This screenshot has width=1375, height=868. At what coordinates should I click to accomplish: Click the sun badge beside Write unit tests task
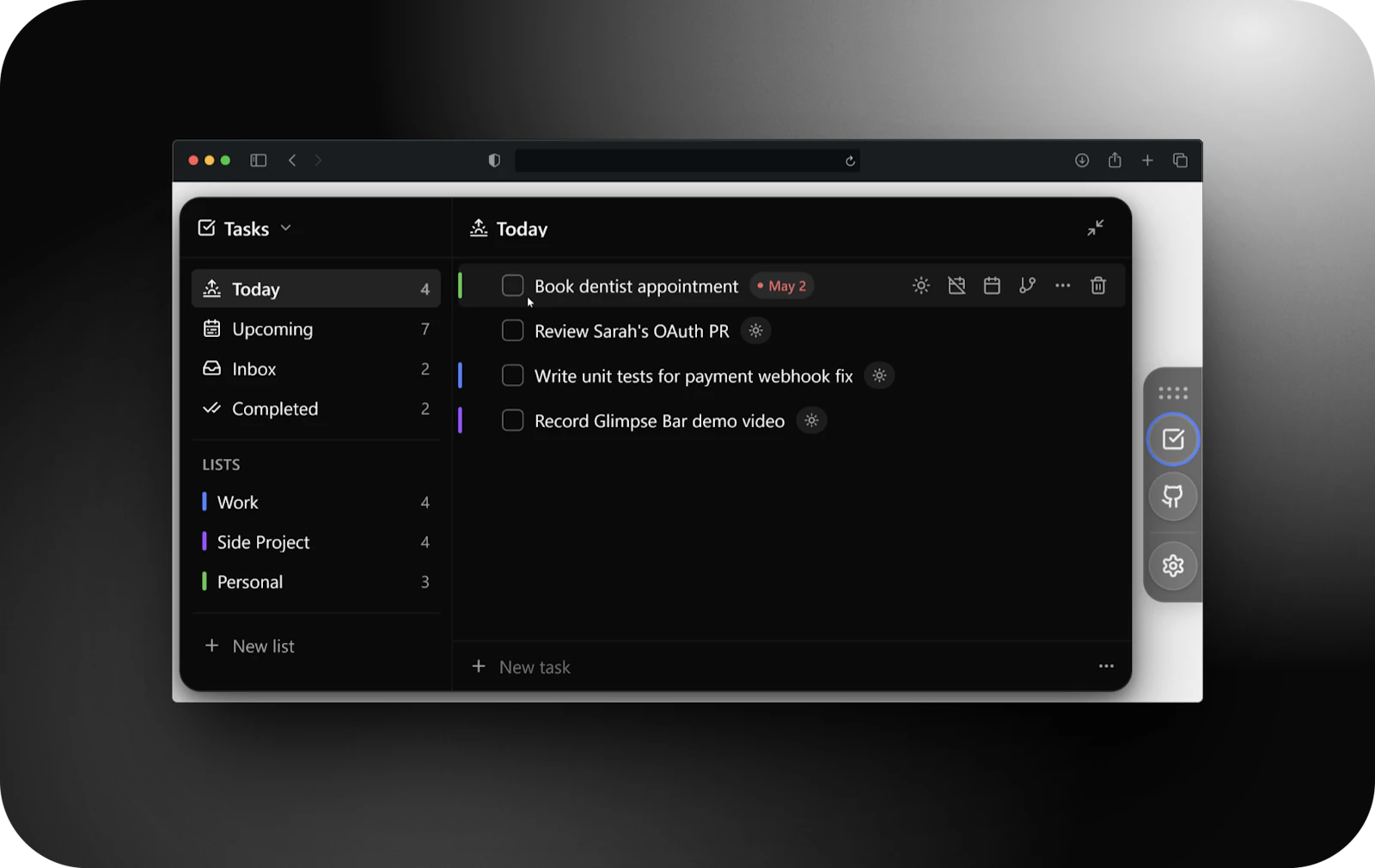pyautogui.click(x=879, y=376)
